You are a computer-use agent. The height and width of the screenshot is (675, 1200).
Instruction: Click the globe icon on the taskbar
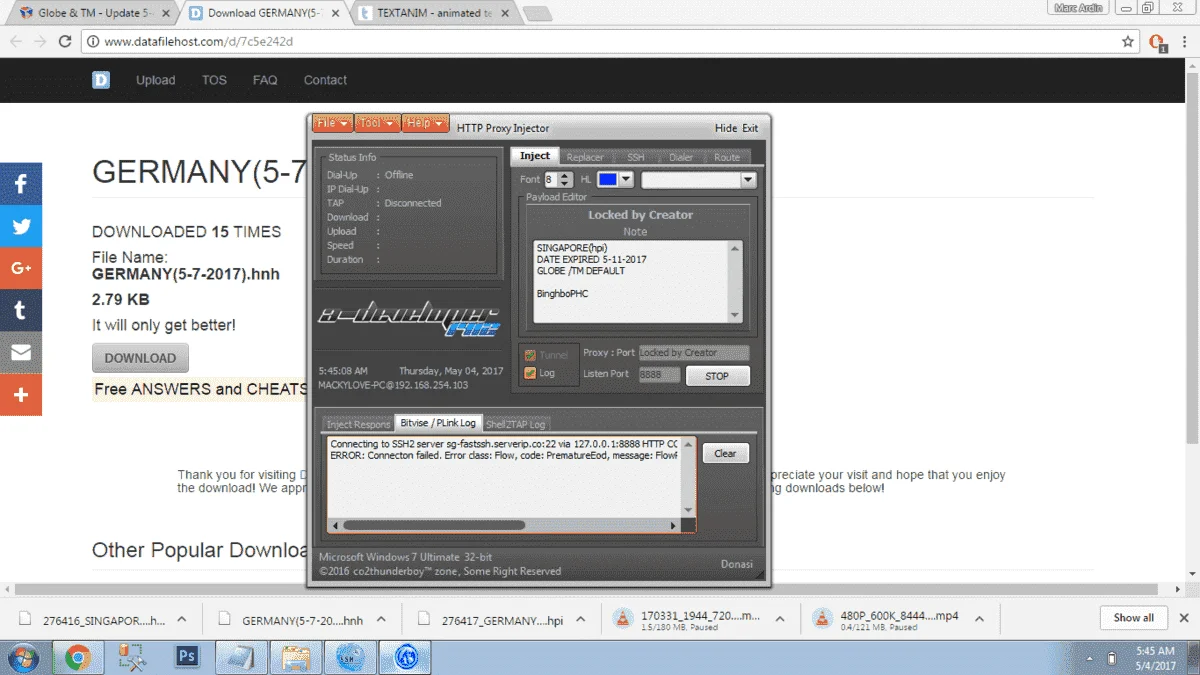[x=406, y=657]
